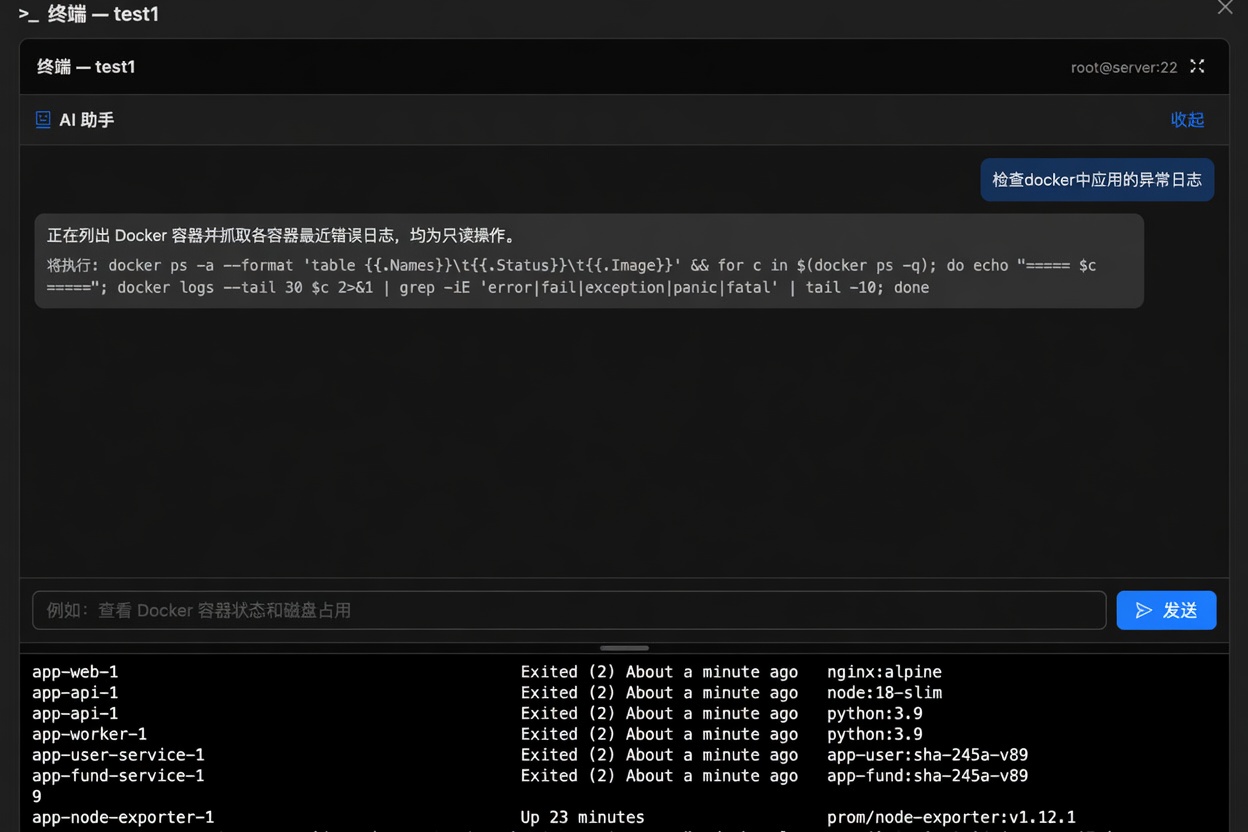Select the AI 助手 heading text
Image resolution: width=1248 pixels, height=832 pixels.
click(x=87, y=120)
